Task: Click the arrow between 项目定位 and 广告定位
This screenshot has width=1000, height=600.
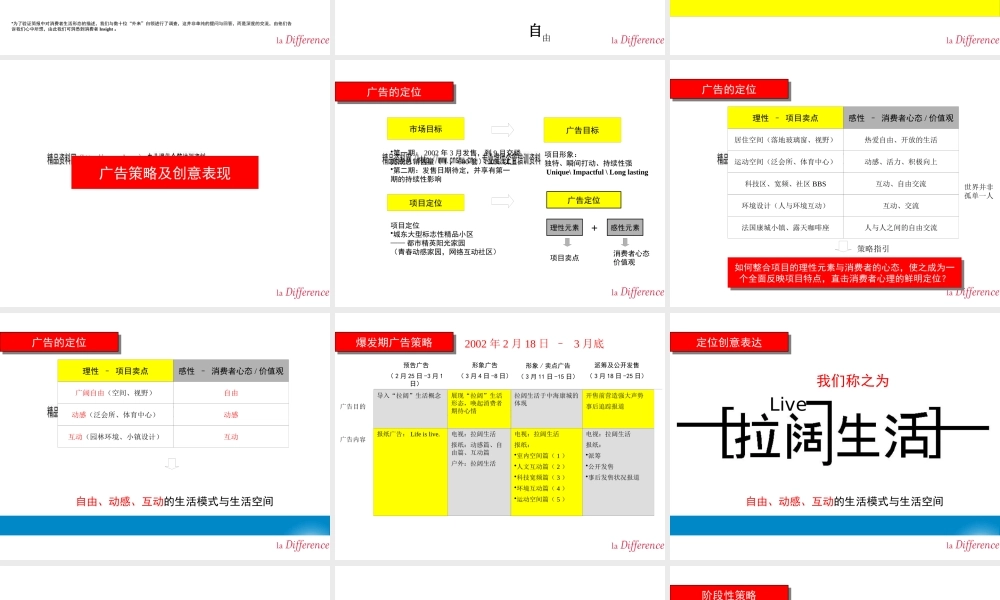Action: [x=503, y=201]
